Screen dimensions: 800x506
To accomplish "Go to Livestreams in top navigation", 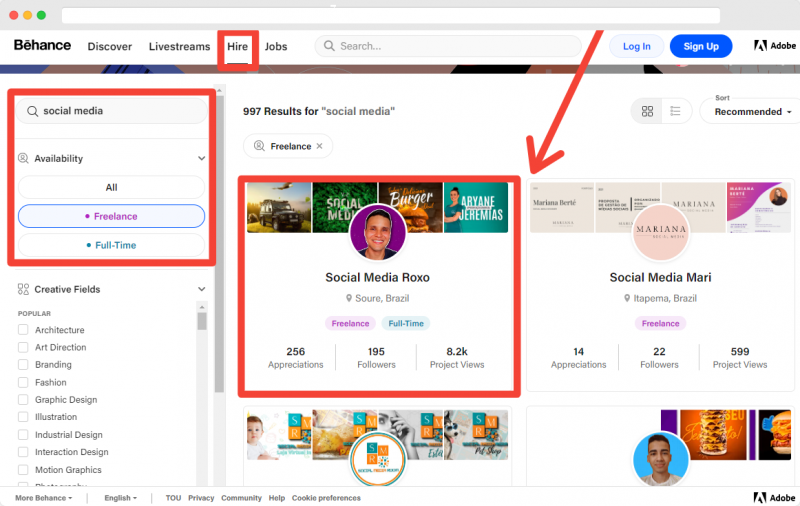I will 180,46.
